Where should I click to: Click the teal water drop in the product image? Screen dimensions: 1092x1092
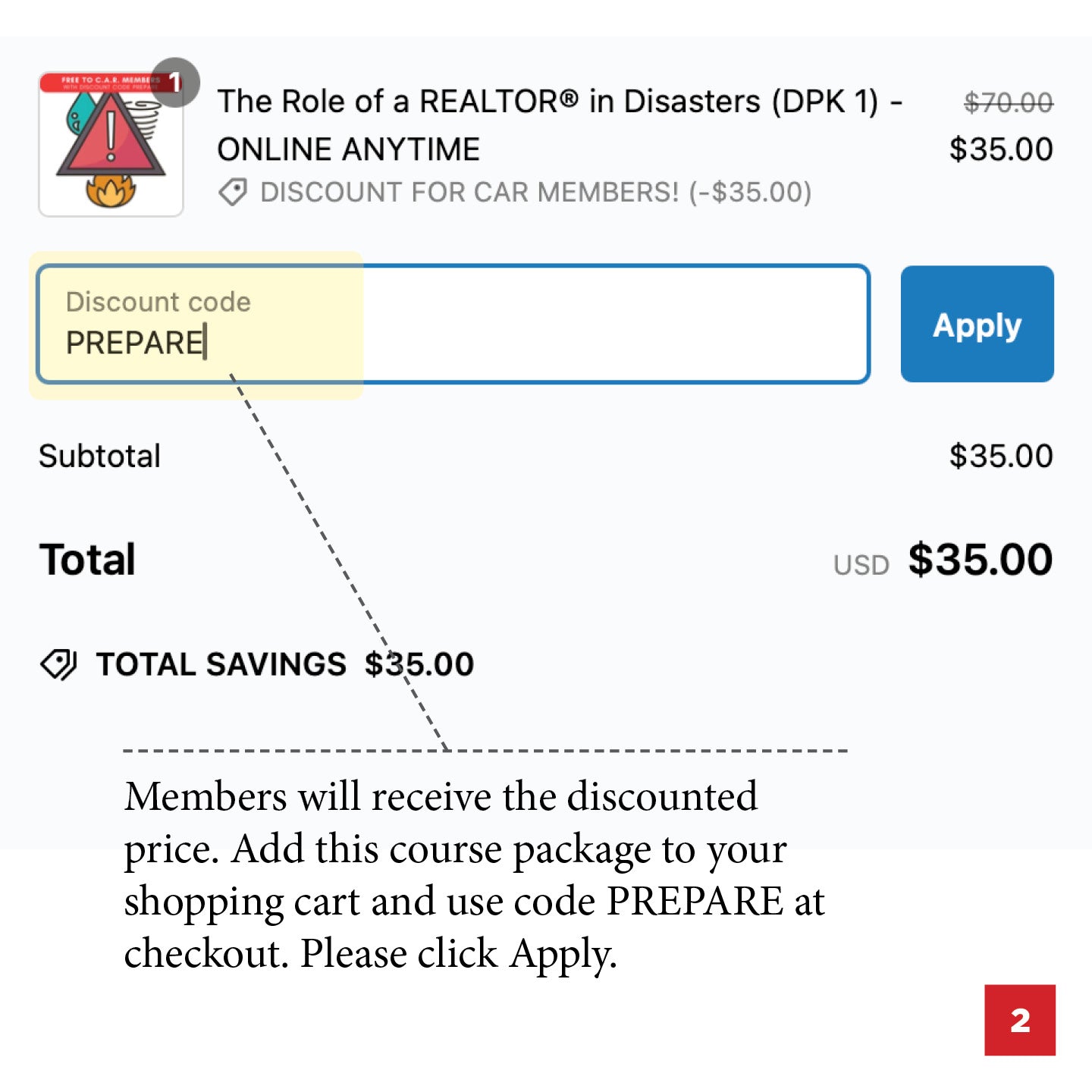coord(81,114)
